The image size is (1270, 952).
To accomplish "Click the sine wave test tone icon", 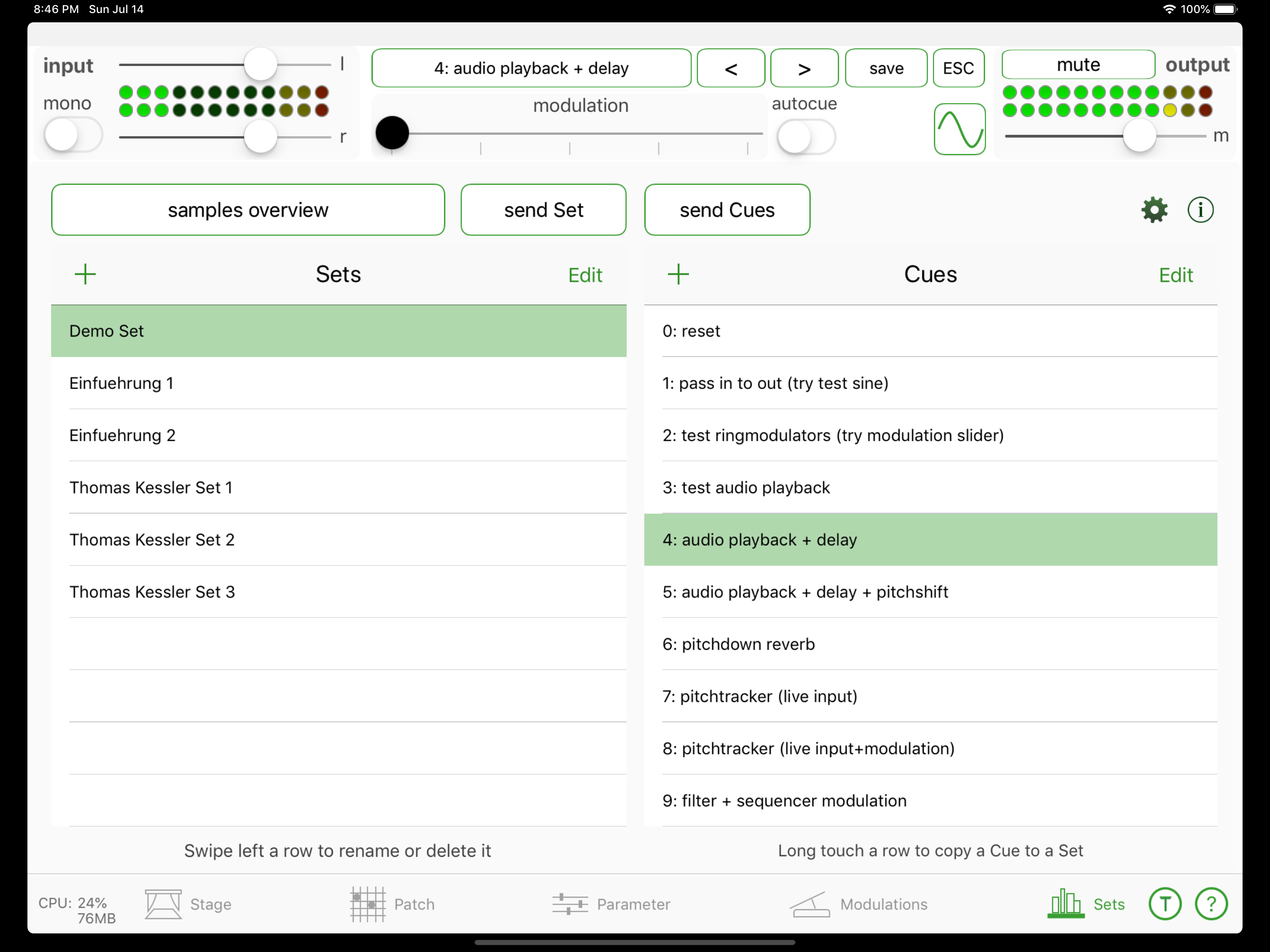I will (959, 129).
